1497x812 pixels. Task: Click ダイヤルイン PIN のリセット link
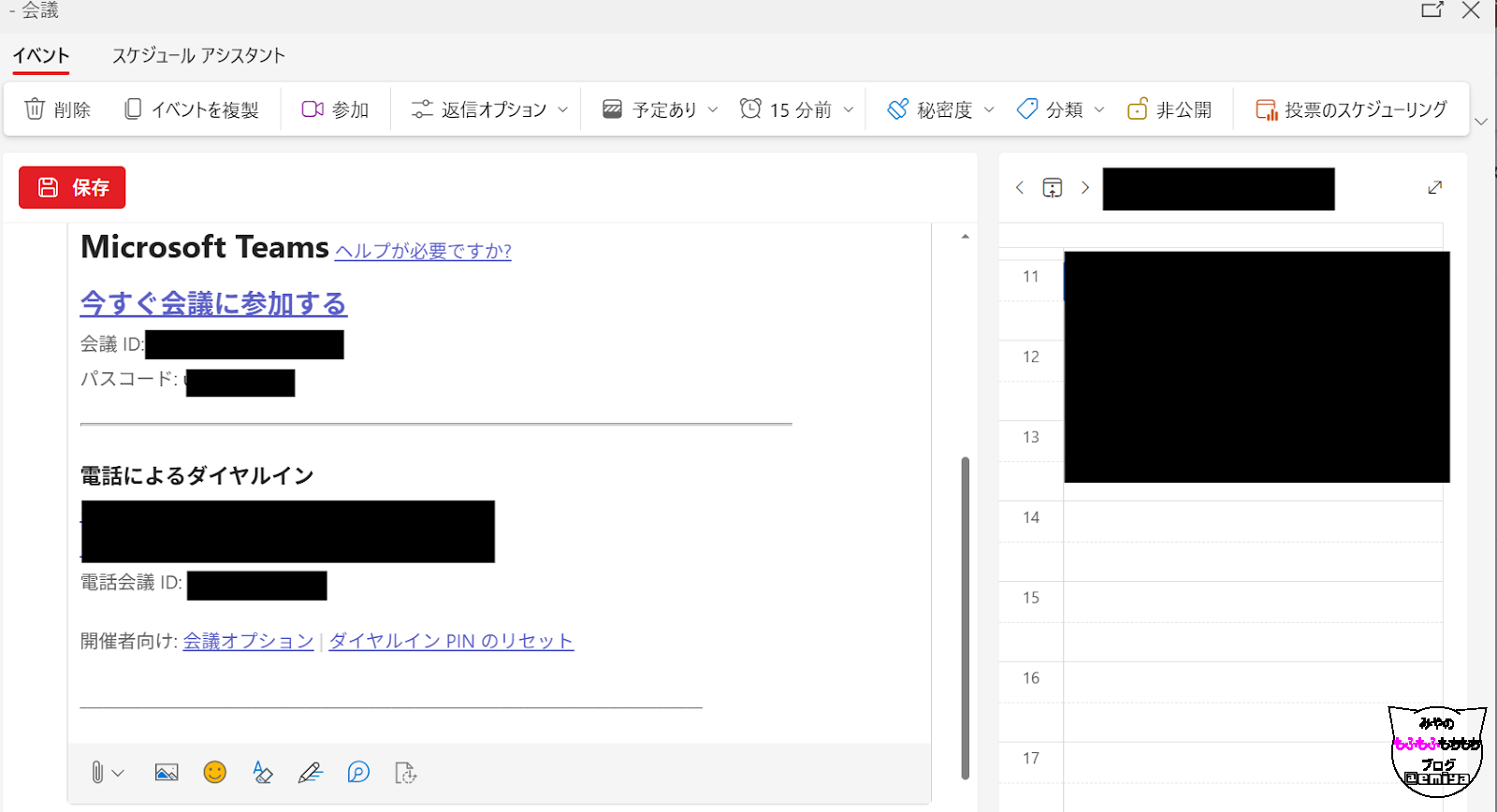pyautogui.click(x=451, y=641)
